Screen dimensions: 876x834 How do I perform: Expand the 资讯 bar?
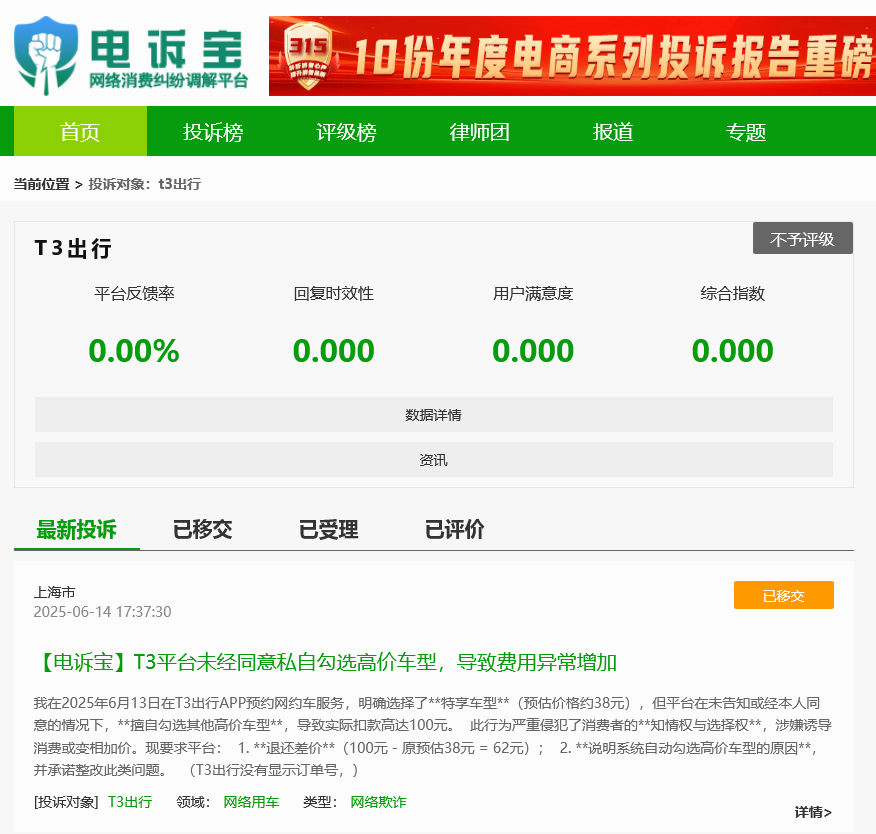[434, 460]
